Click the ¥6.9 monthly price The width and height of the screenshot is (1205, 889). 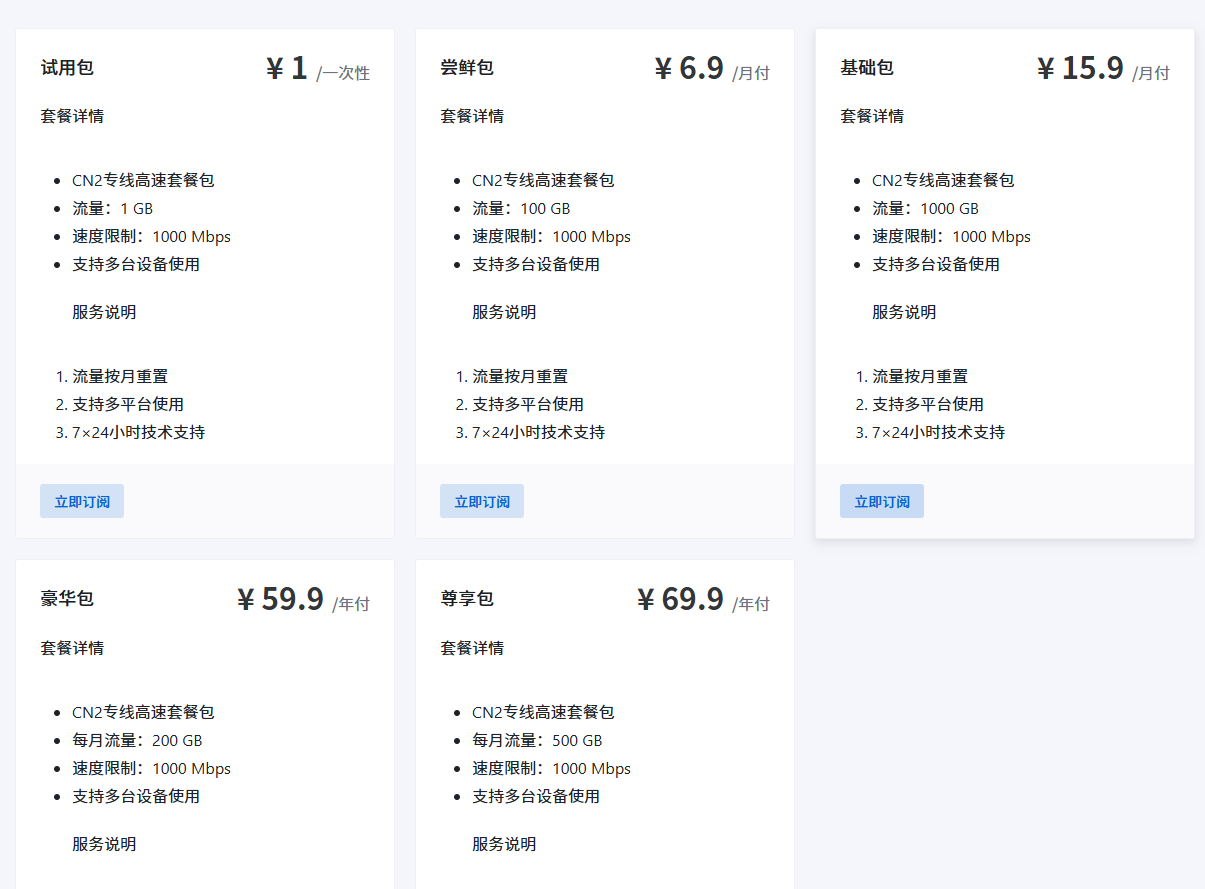tap(688, 69)
